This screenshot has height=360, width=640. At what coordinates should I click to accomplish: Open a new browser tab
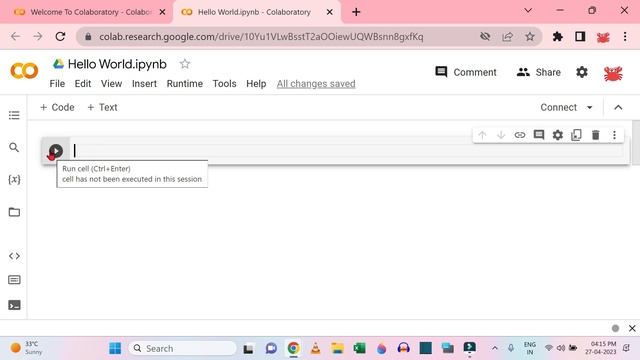(x=356, y=12)
